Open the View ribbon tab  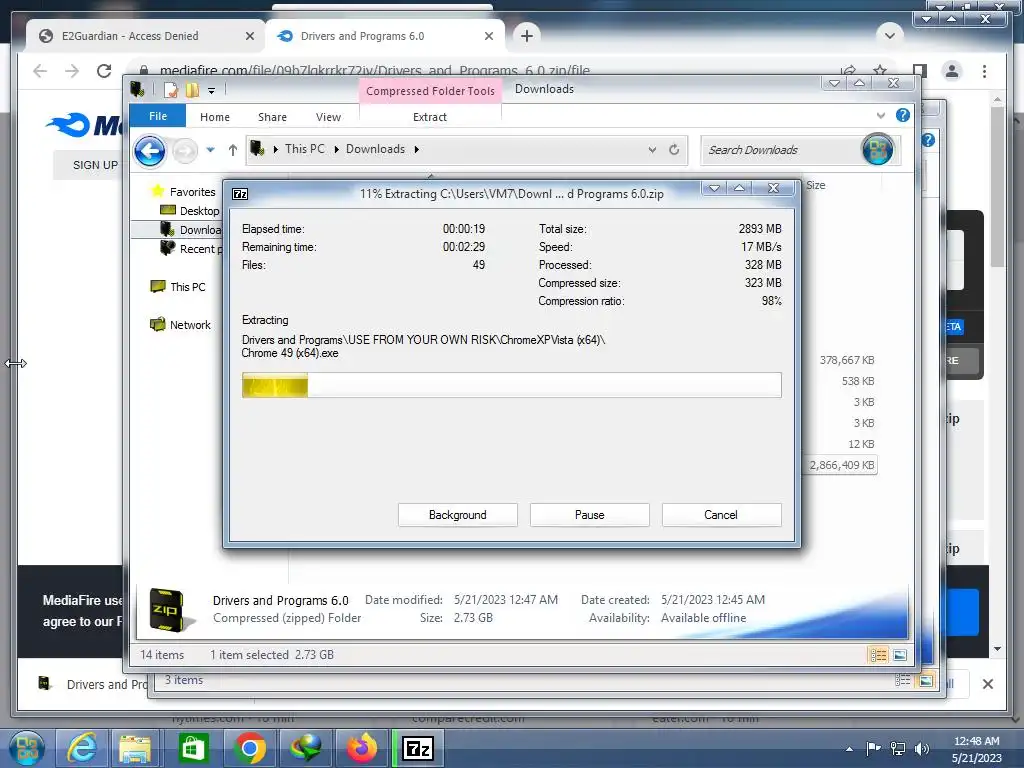click(328, 117)
